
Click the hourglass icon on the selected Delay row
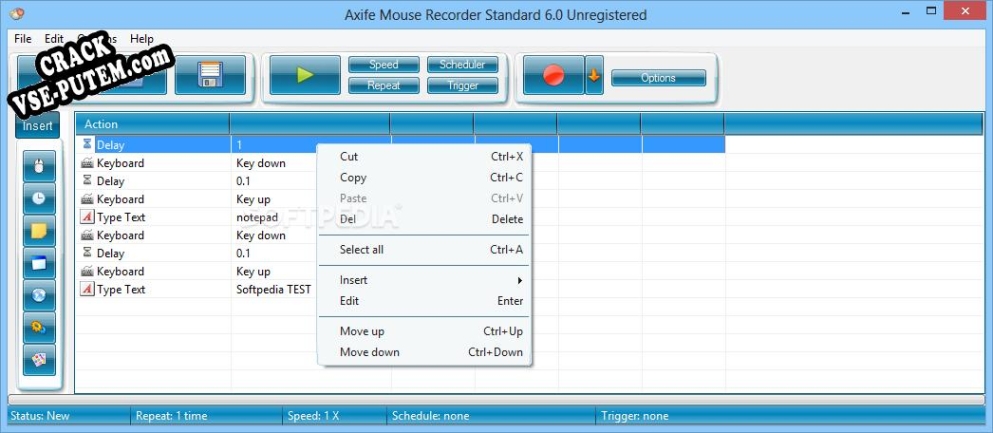[x=87, y=145]
